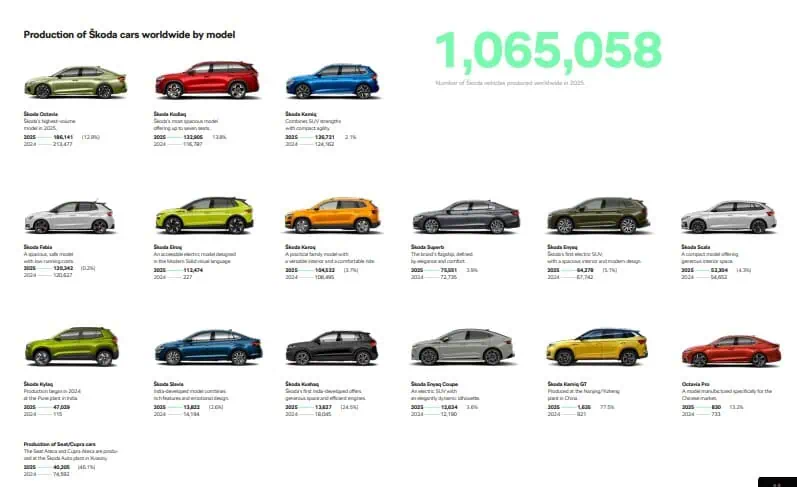Click the 'Škoda Scala' model name
This screenshot has width=797, height=487.
[x=696, y=247]
